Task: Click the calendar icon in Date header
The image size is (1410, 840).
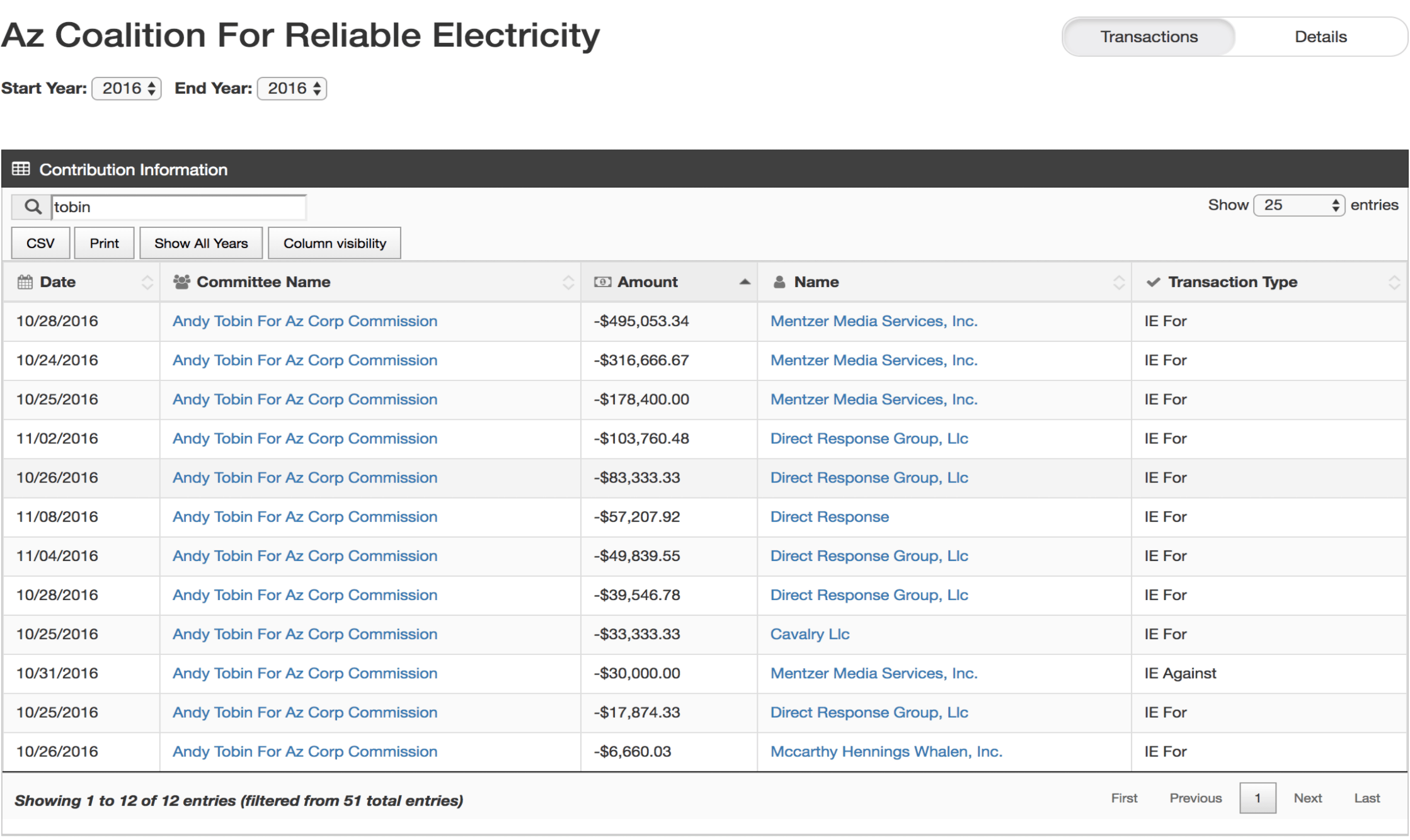Action: tap(25, 282)
